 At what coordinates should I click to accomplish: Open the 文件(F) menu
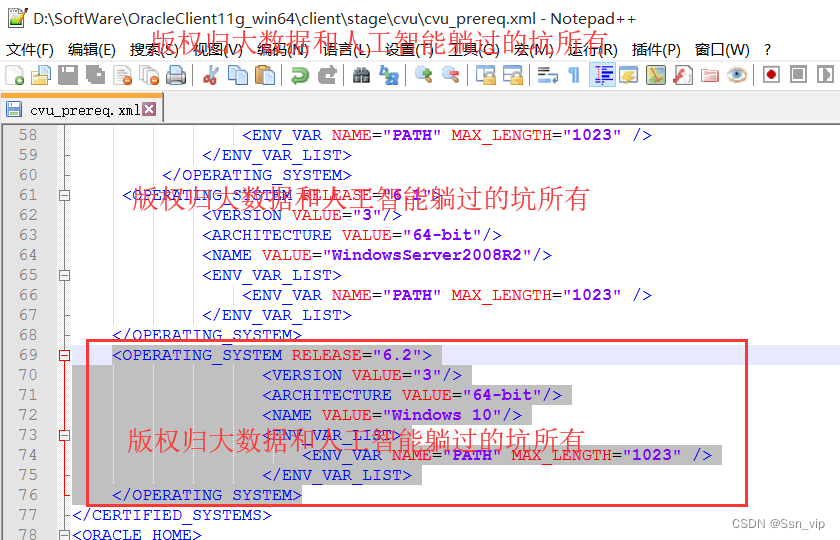30,49
